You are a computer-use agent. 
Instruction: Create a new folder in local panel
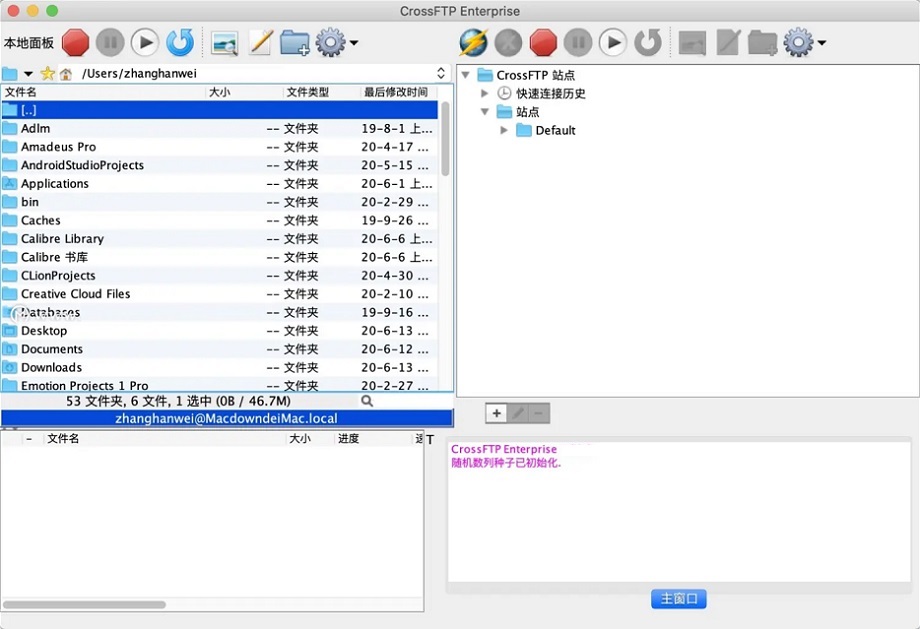tap(294, 42)
